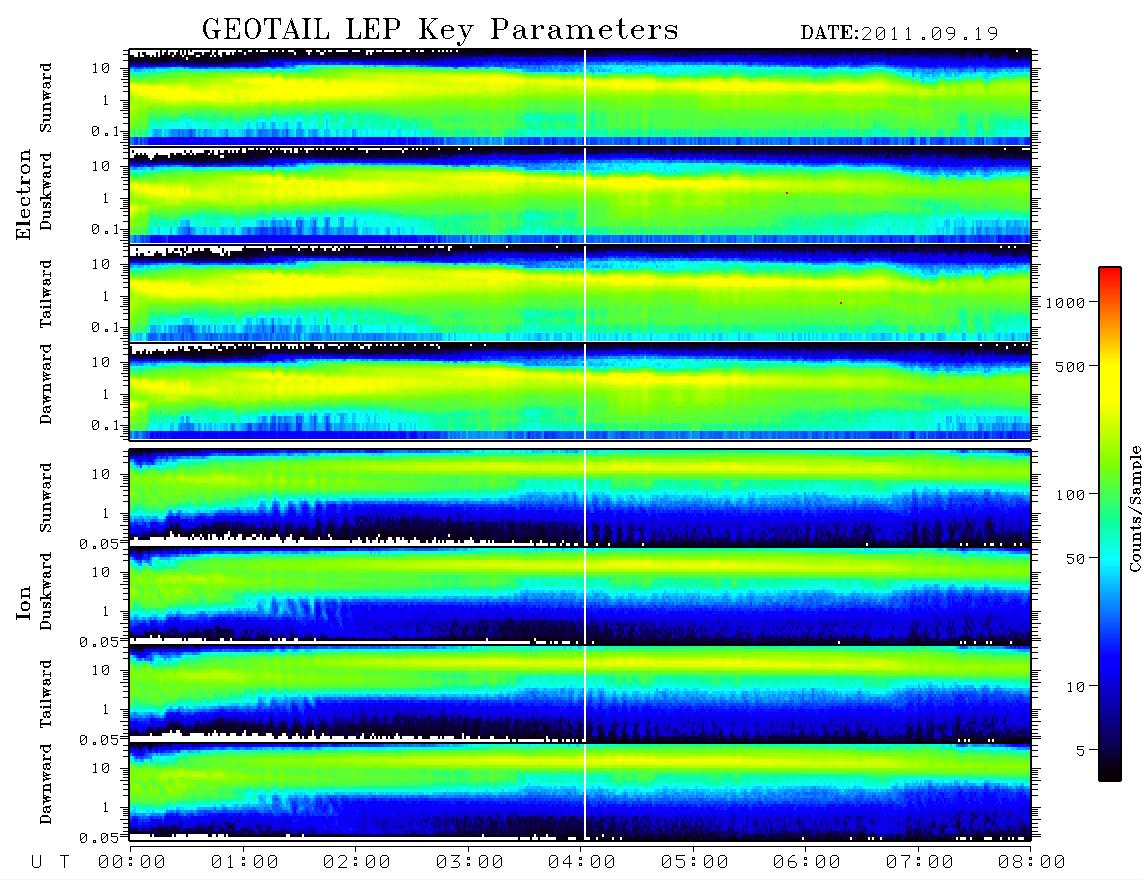The width and height of the screenshot is (1142, 880).
Task: Click the Ion Duskward spectrogram panel
Action: tap(580, 597)
